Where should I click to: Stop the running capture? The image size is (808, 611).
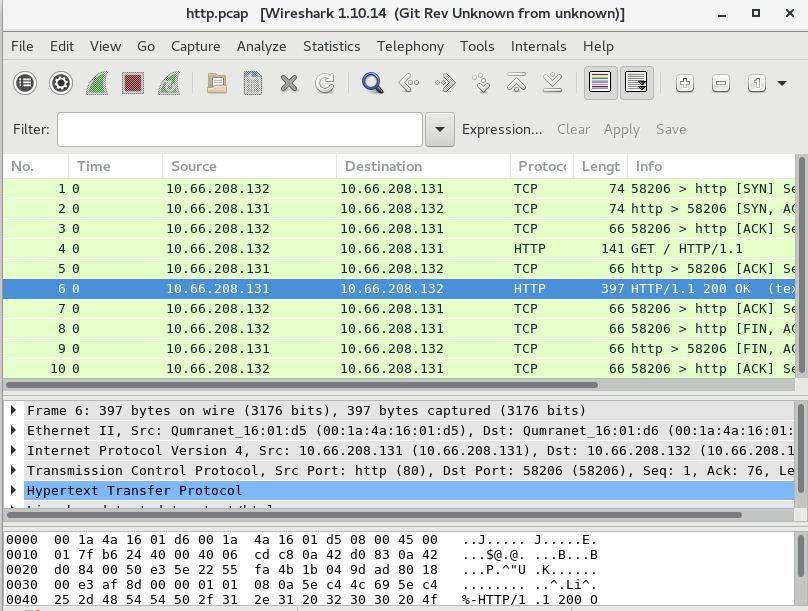pos(133,83)
